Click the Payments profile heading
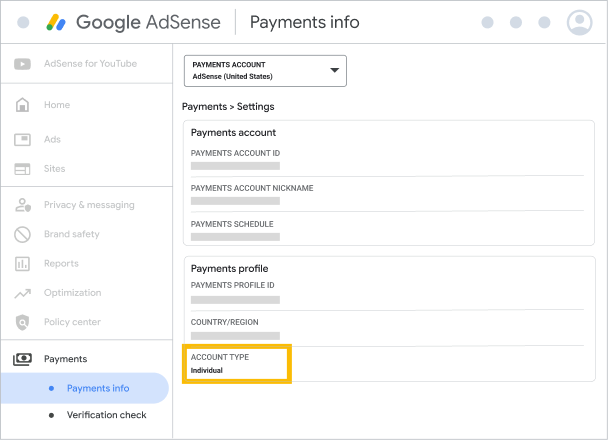The height and width of the screenshot is (440, 608). (230, 269)
